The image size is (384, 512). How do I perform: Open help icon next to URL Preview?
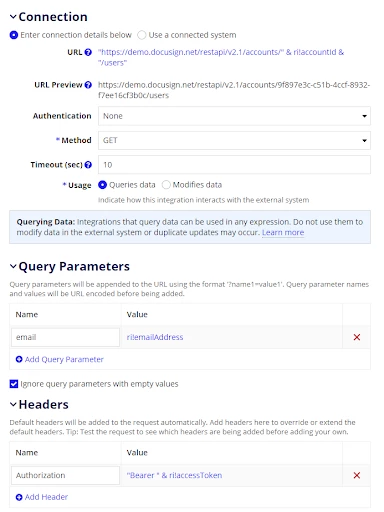coord(88,85)
